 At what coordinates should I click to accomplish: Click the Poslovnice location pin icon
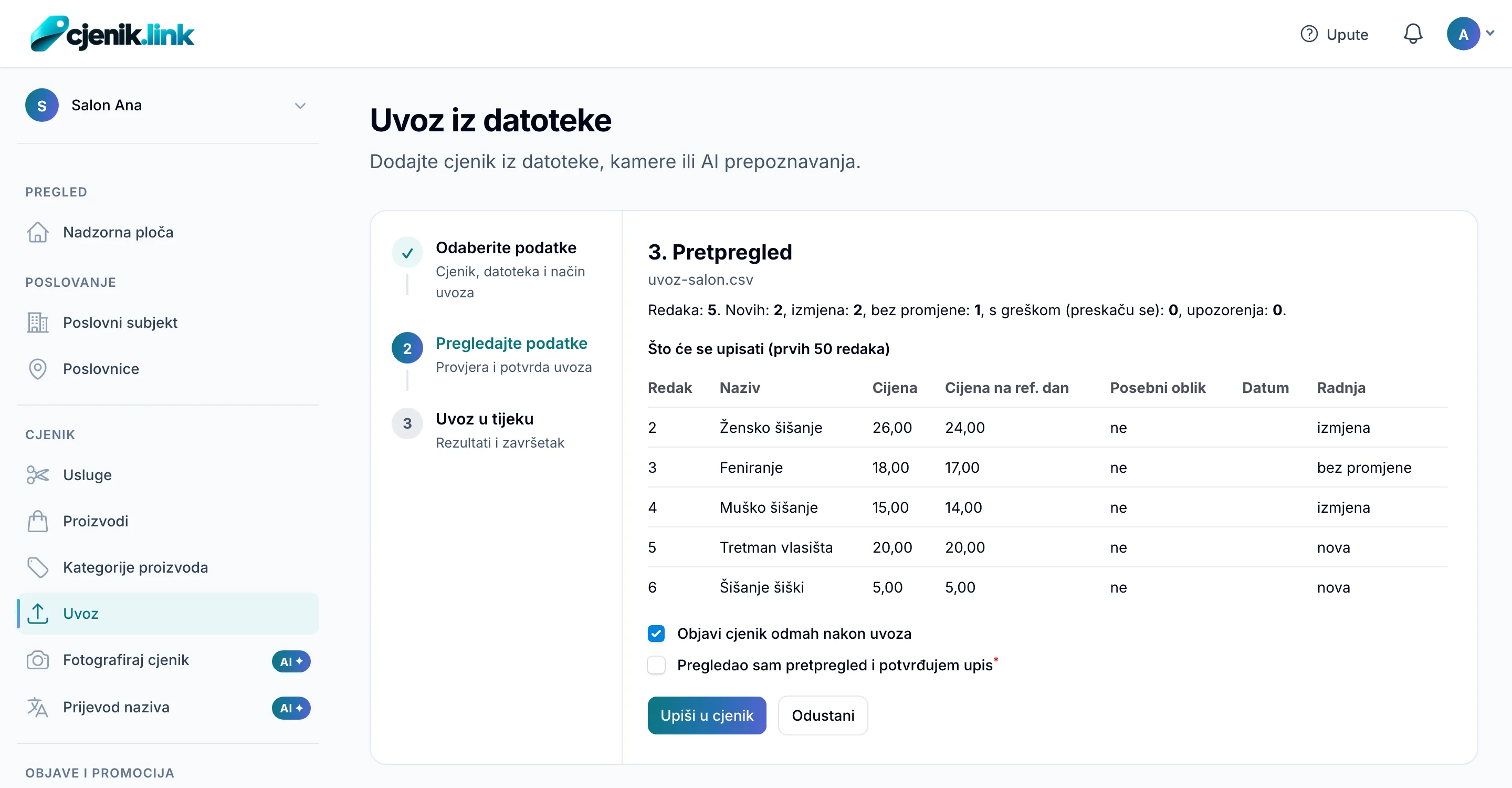click(x=38, y=369)
